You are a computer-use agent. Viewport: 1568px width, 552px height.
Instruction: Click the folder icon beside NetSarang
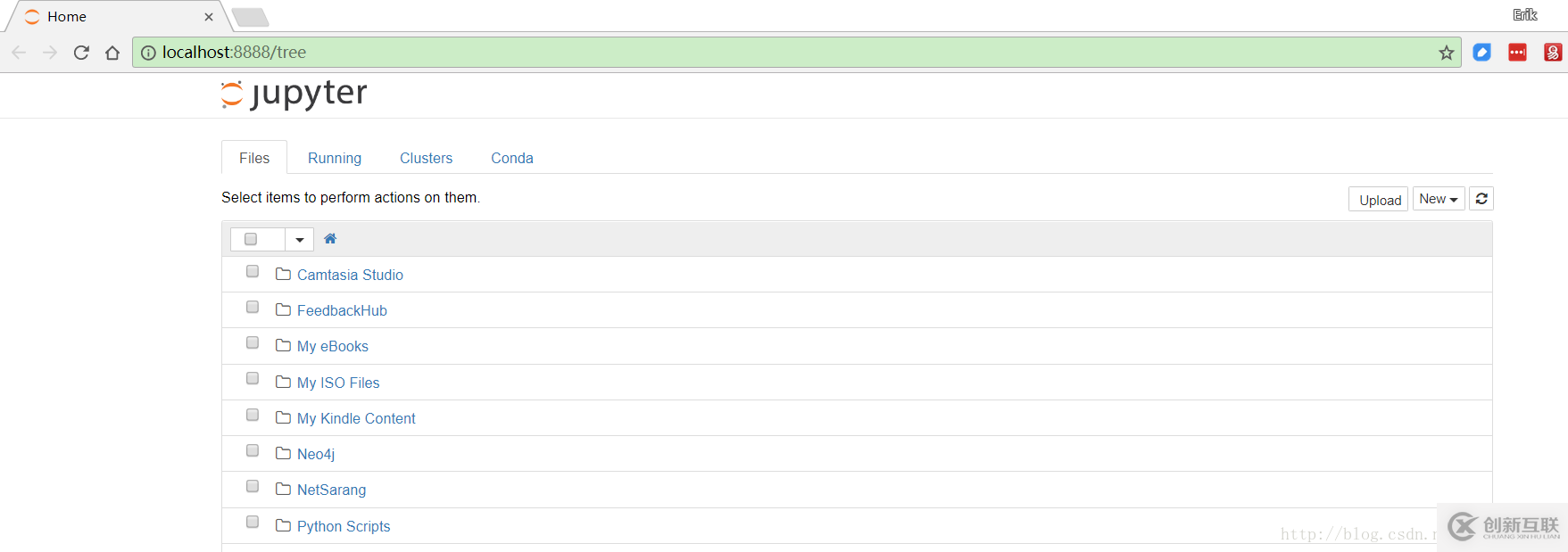tap(283, 489)
